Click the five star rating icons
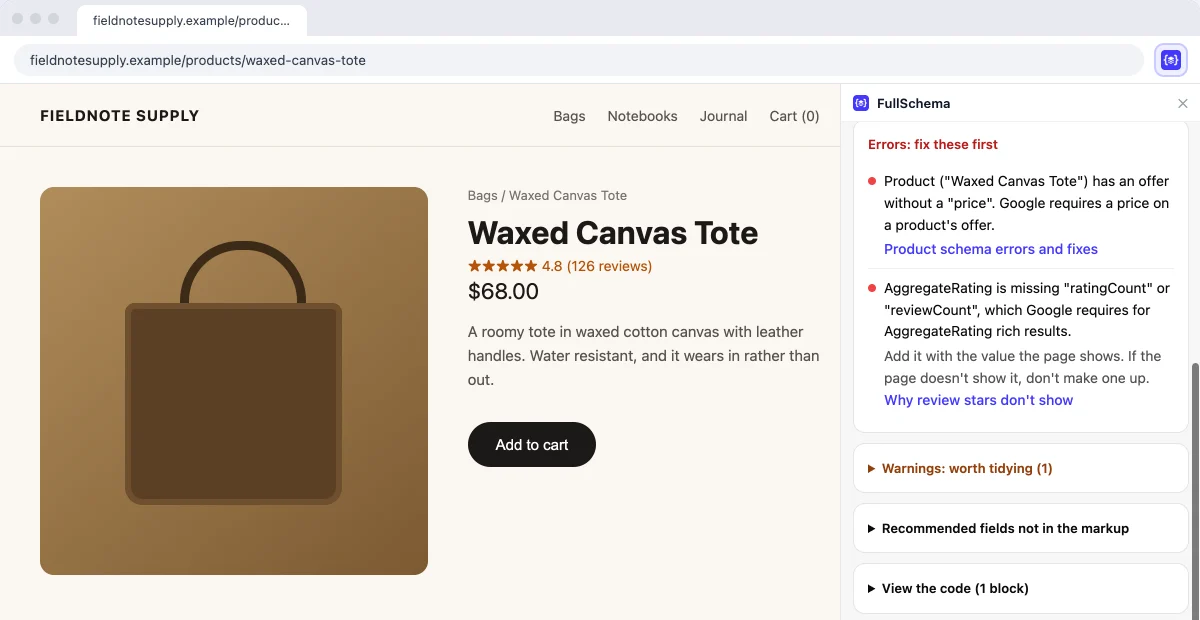The height and width of the screenshot is (620, 1200). click(502, 266)
